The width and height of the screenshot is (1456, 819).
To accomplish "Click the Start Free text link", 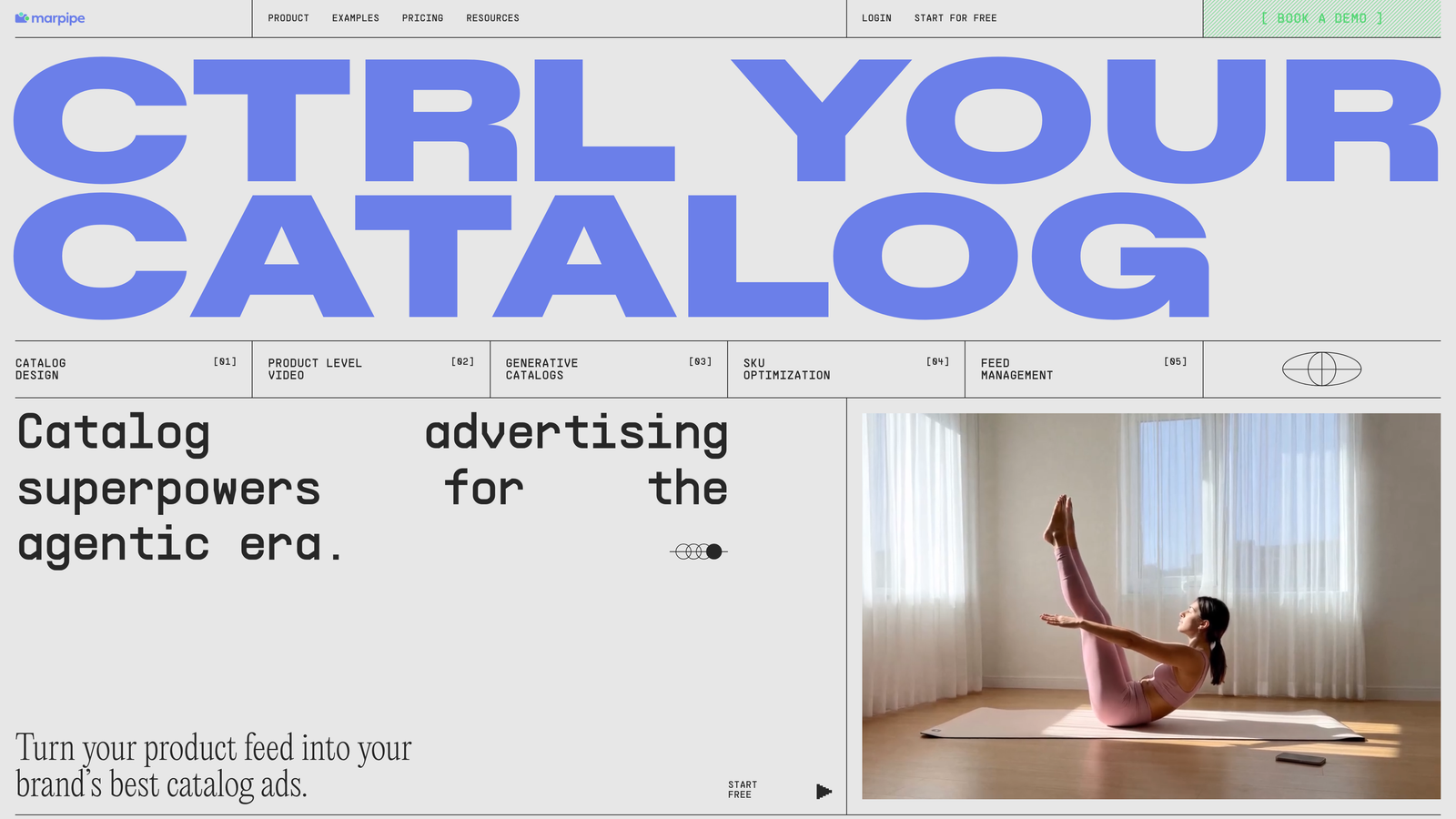I will tap(742, 789).
